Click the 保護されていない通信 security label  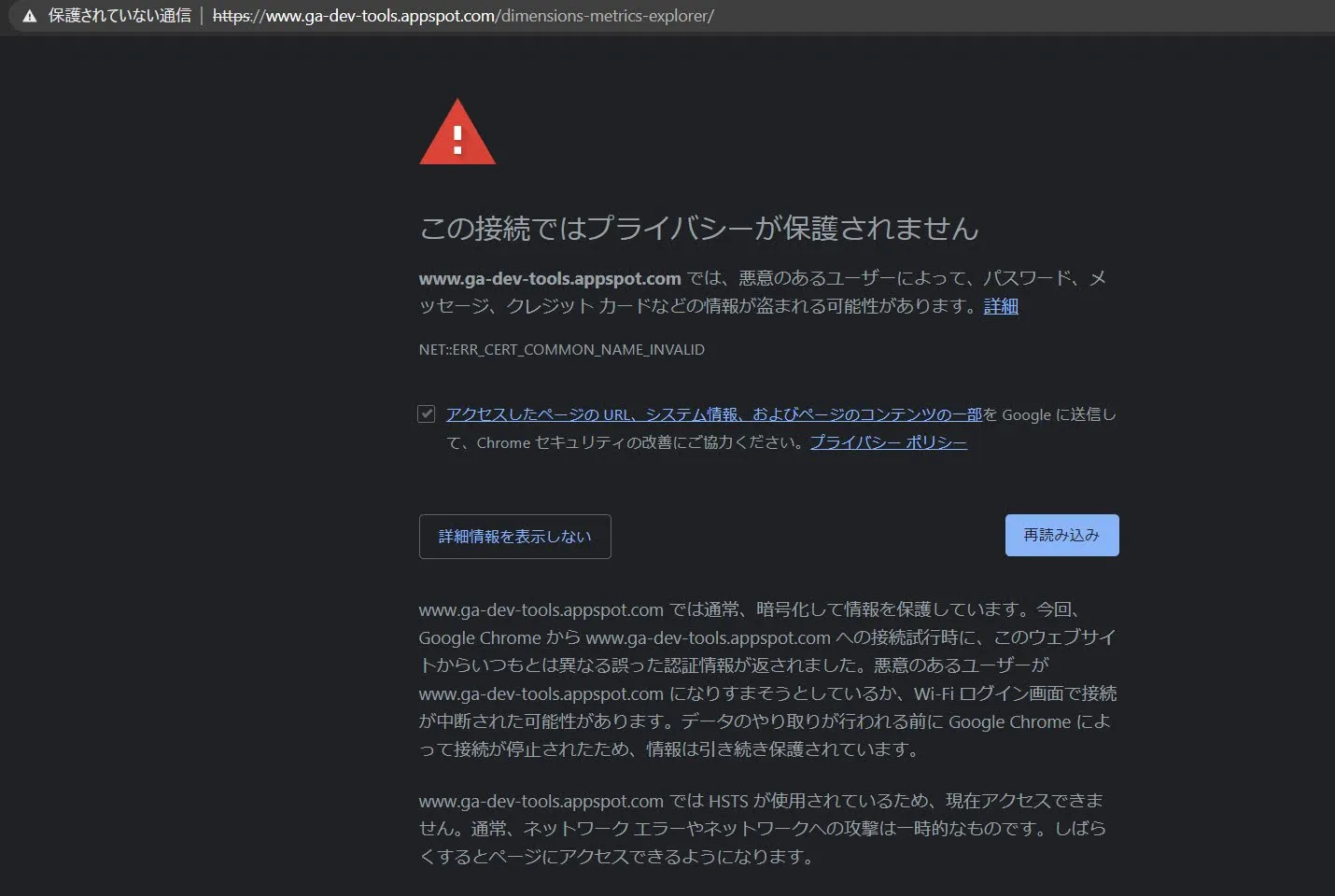coord(119,16)
